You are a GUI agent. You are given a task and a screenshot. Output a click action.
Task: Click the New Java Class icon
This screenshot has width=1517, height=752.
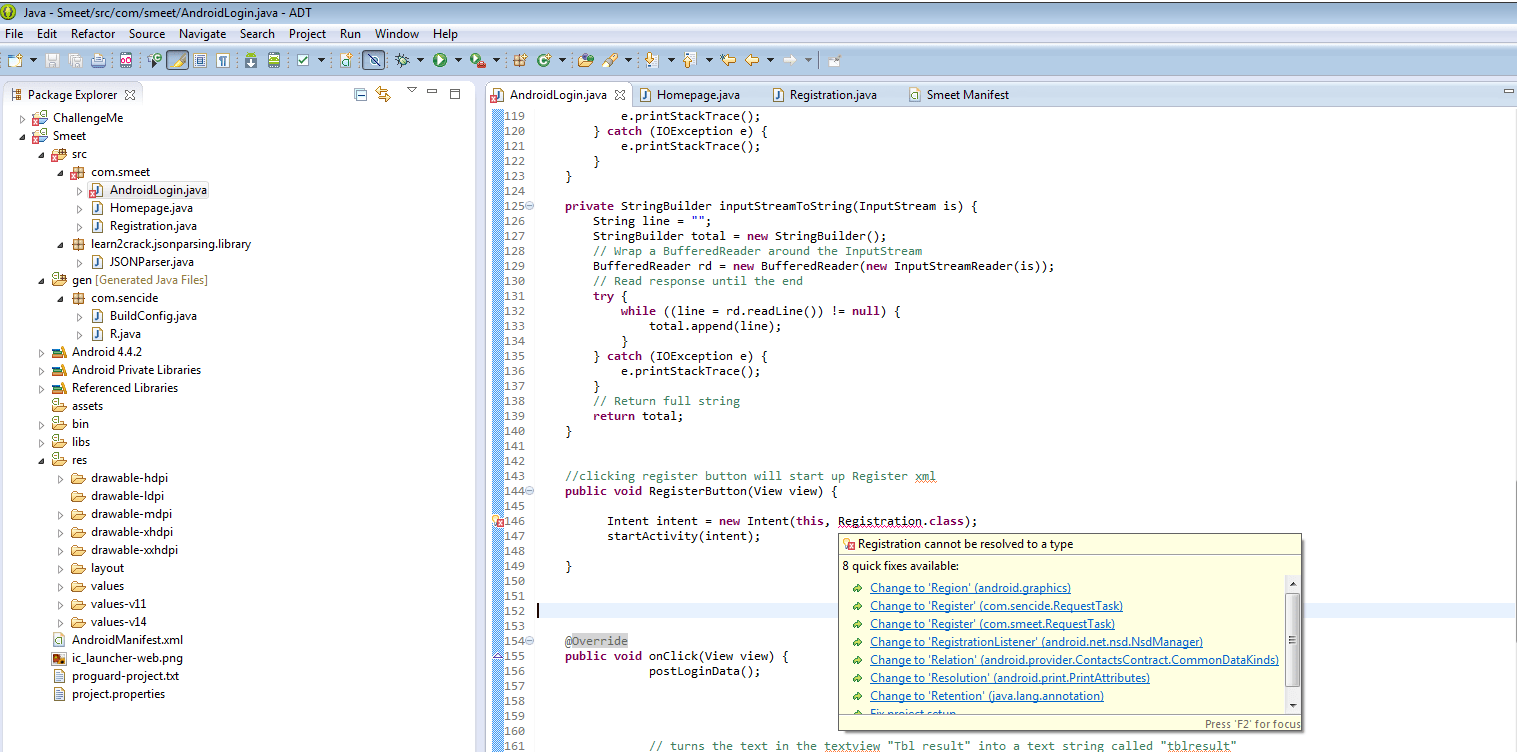(x=544, y=61)
